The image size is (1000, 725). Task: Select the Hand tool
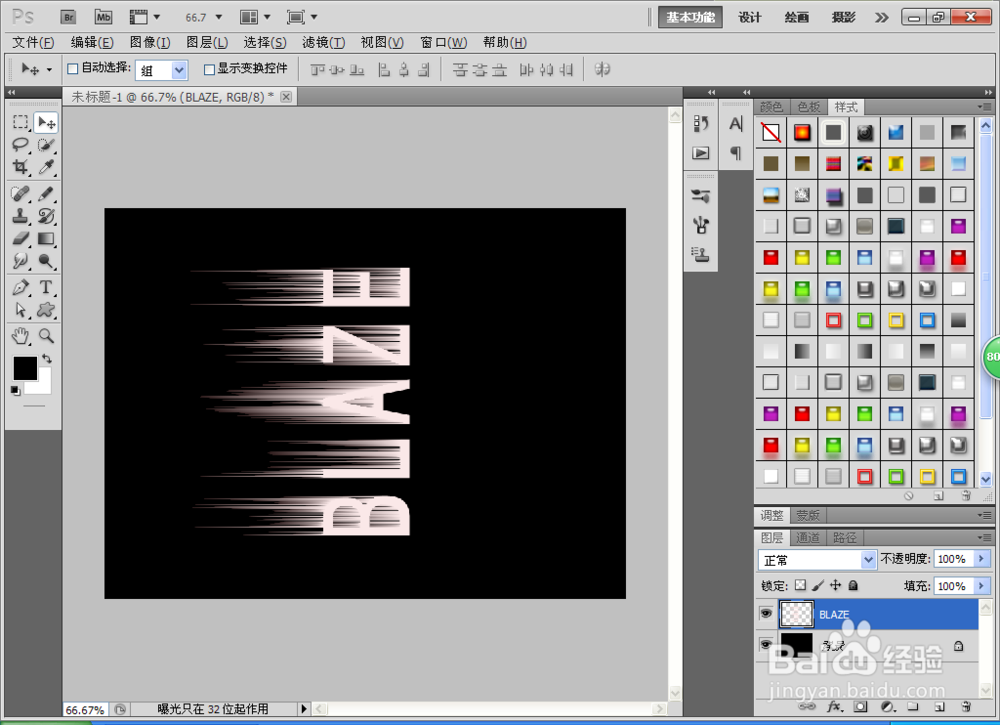(x=21, y=335)
